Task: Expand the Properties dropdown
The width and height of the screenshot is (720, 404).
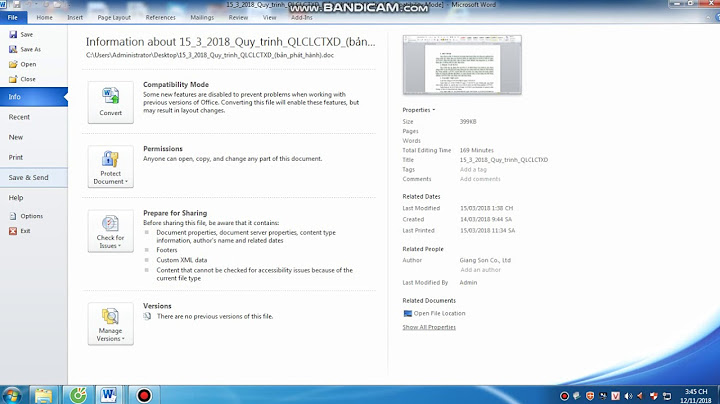Action: point(418,110)
